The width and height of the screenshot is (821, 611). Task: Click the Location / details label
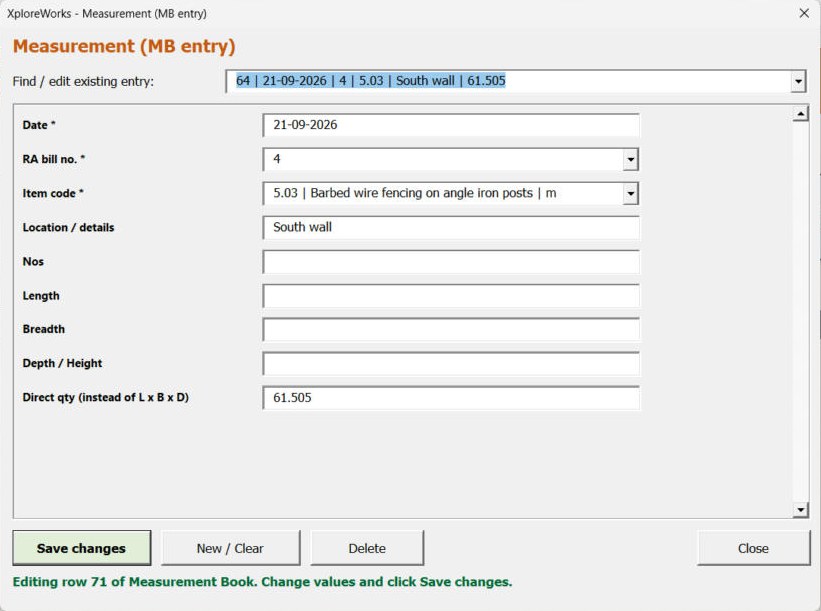(68, 227)
